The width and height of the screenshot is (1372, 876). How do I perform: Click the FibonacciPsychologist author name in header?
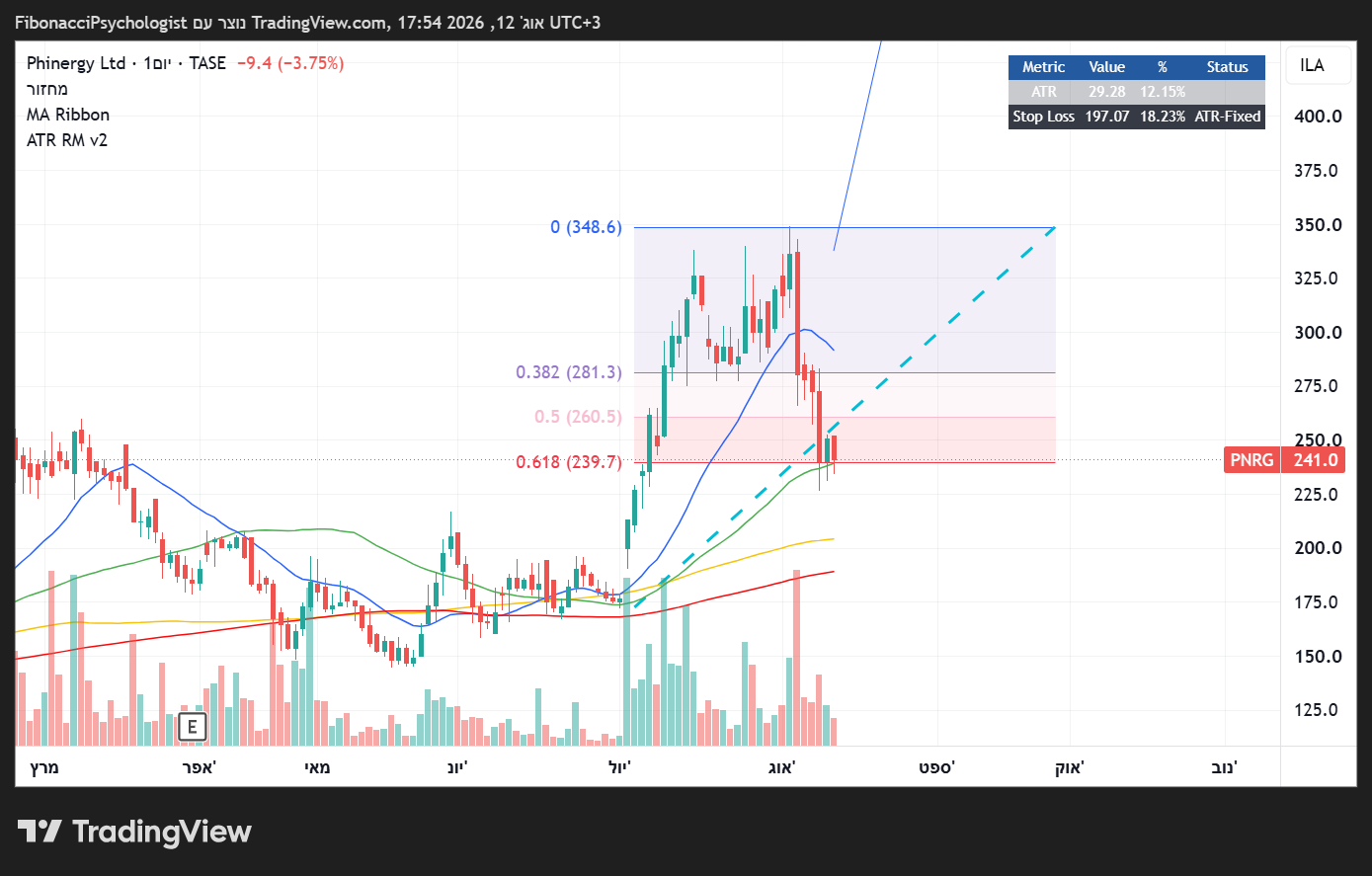[x=101, y=22]
